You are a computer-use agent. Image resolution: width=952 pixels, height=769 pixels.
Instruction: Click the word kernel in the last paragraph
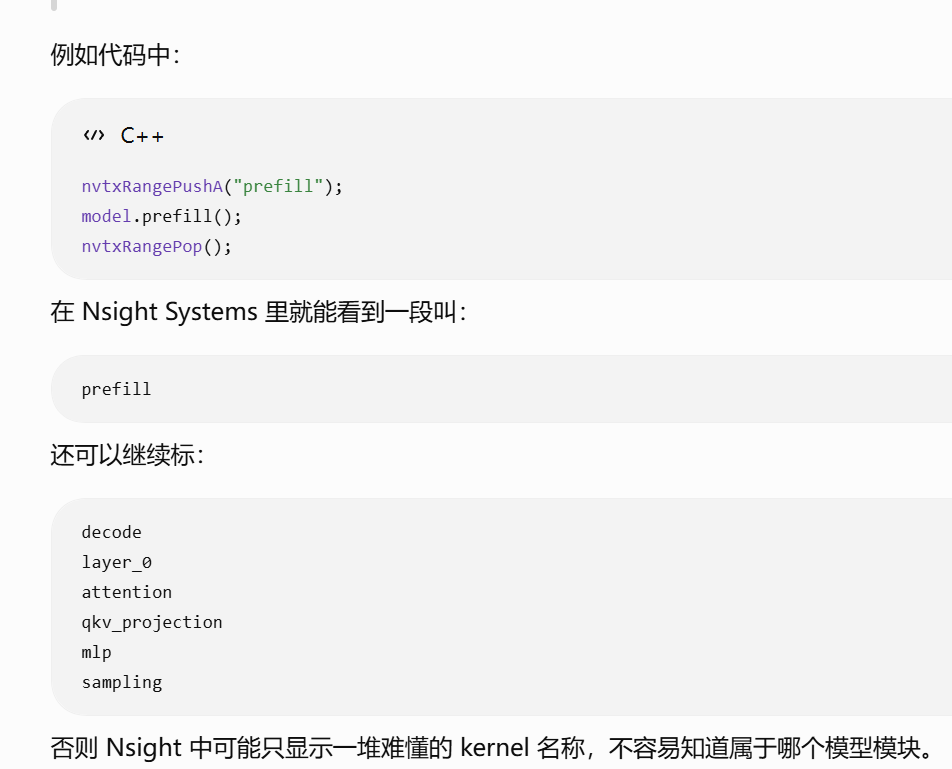coord(495,747)
